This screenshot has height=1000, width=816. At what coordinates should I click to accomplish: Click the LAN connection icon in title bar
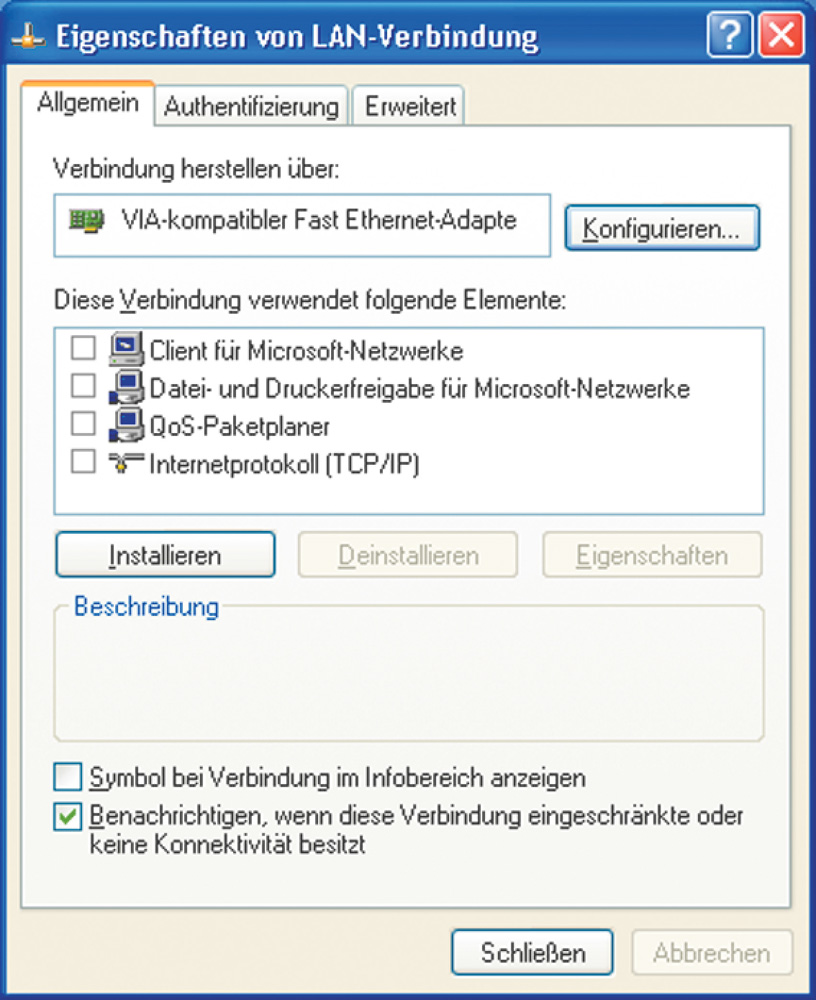(x=29, y=37)
